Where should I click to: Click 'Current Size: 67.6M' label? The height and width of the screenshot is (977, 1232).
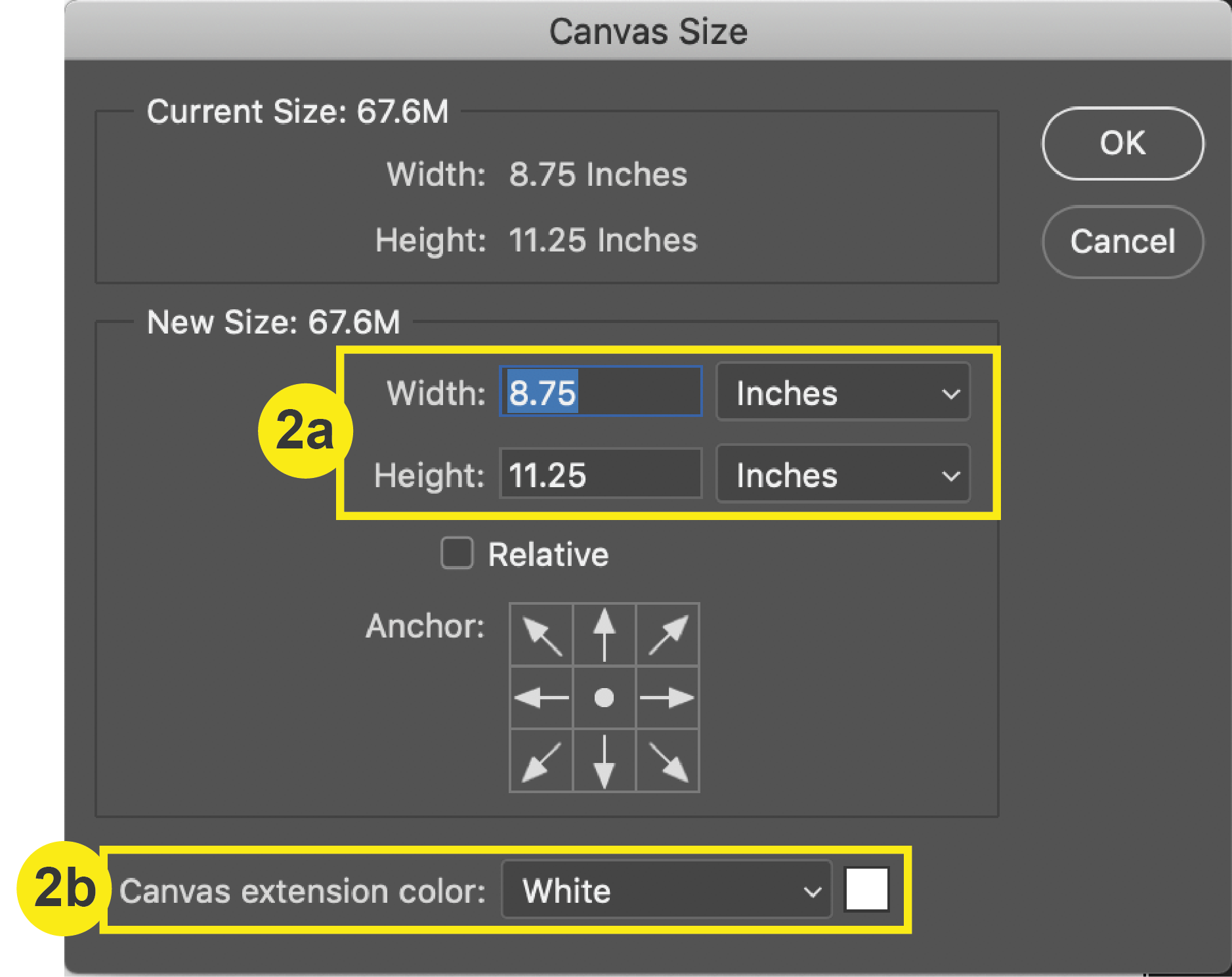click(x=297, y=111)
